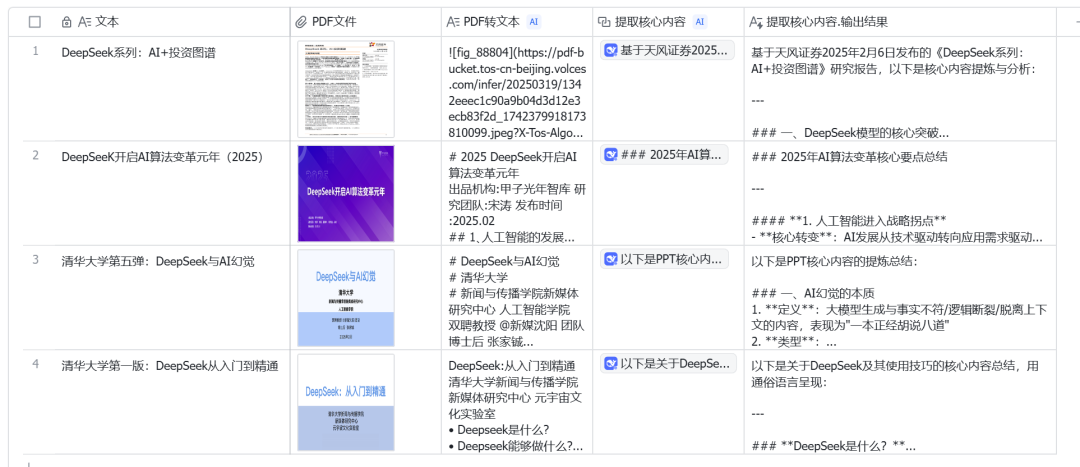Open purple PDF thumbnail in row 2
This screenshot has height=467, width=1080.
tap(346, 194)
